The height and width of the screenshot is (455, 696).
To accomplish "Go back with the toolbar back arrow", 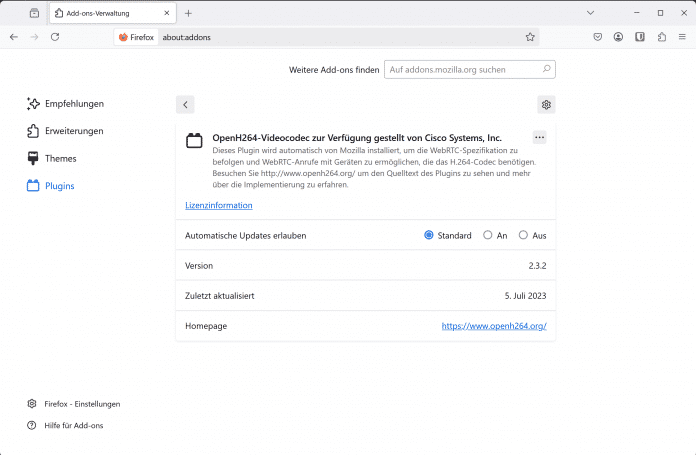I will coord(14,37).
